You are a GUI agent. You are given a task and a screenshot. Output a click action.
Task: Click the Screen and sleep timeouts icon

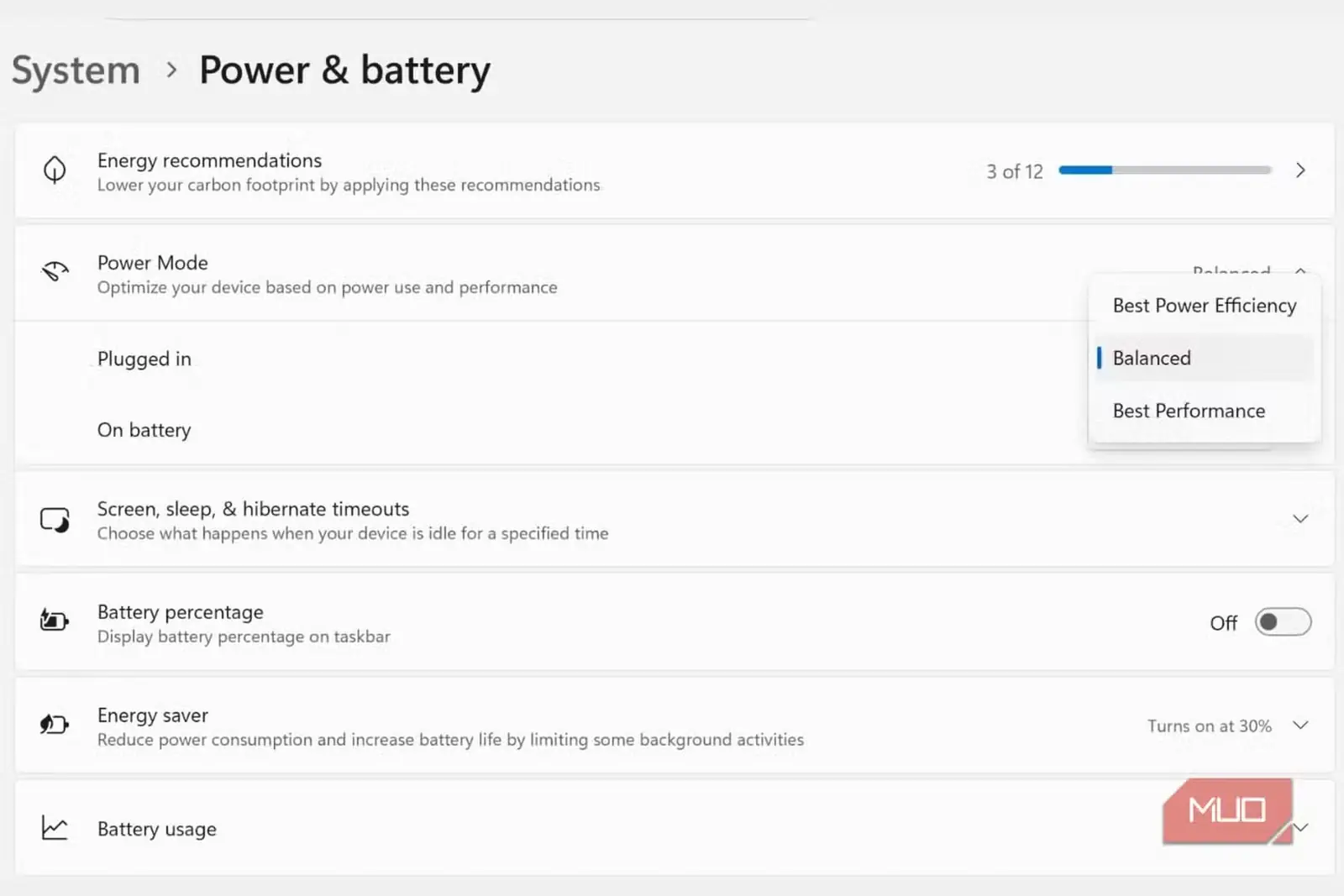tap(55, 520)
